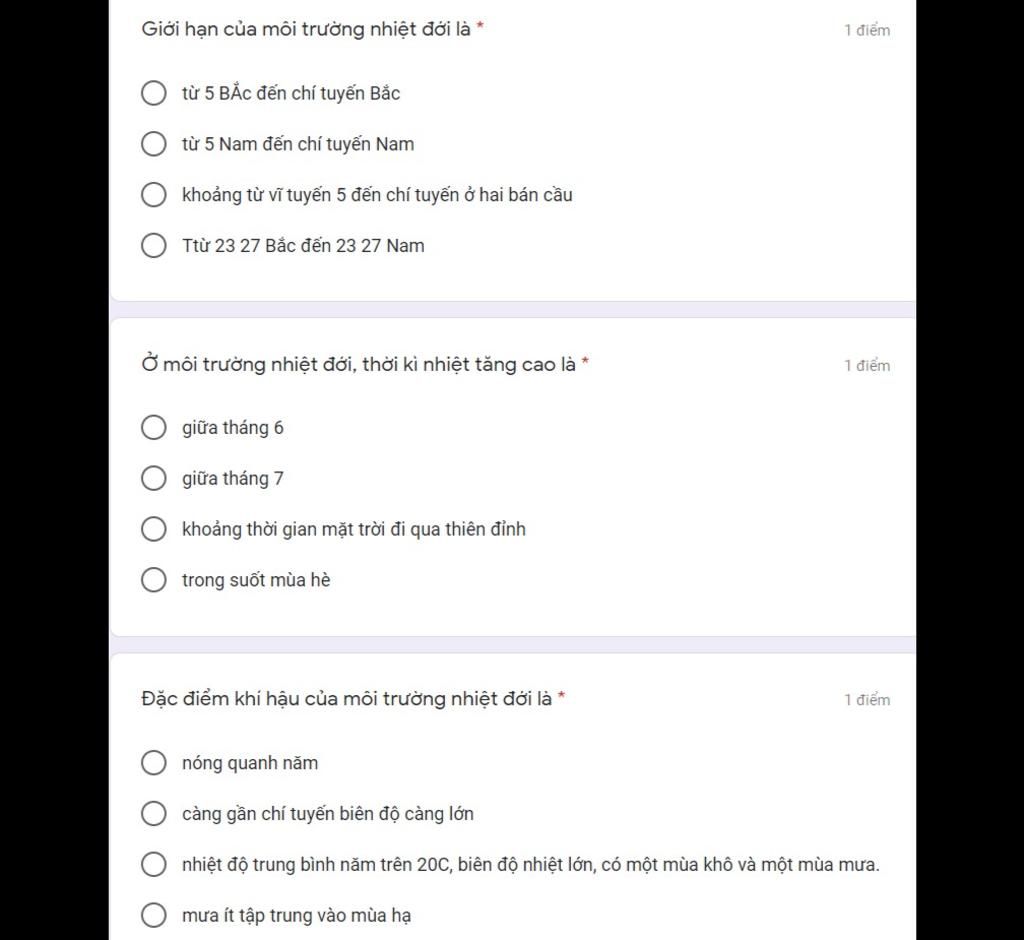
Task: Click '1 điểm' label of second question
Action: click(x=867, y=365)
